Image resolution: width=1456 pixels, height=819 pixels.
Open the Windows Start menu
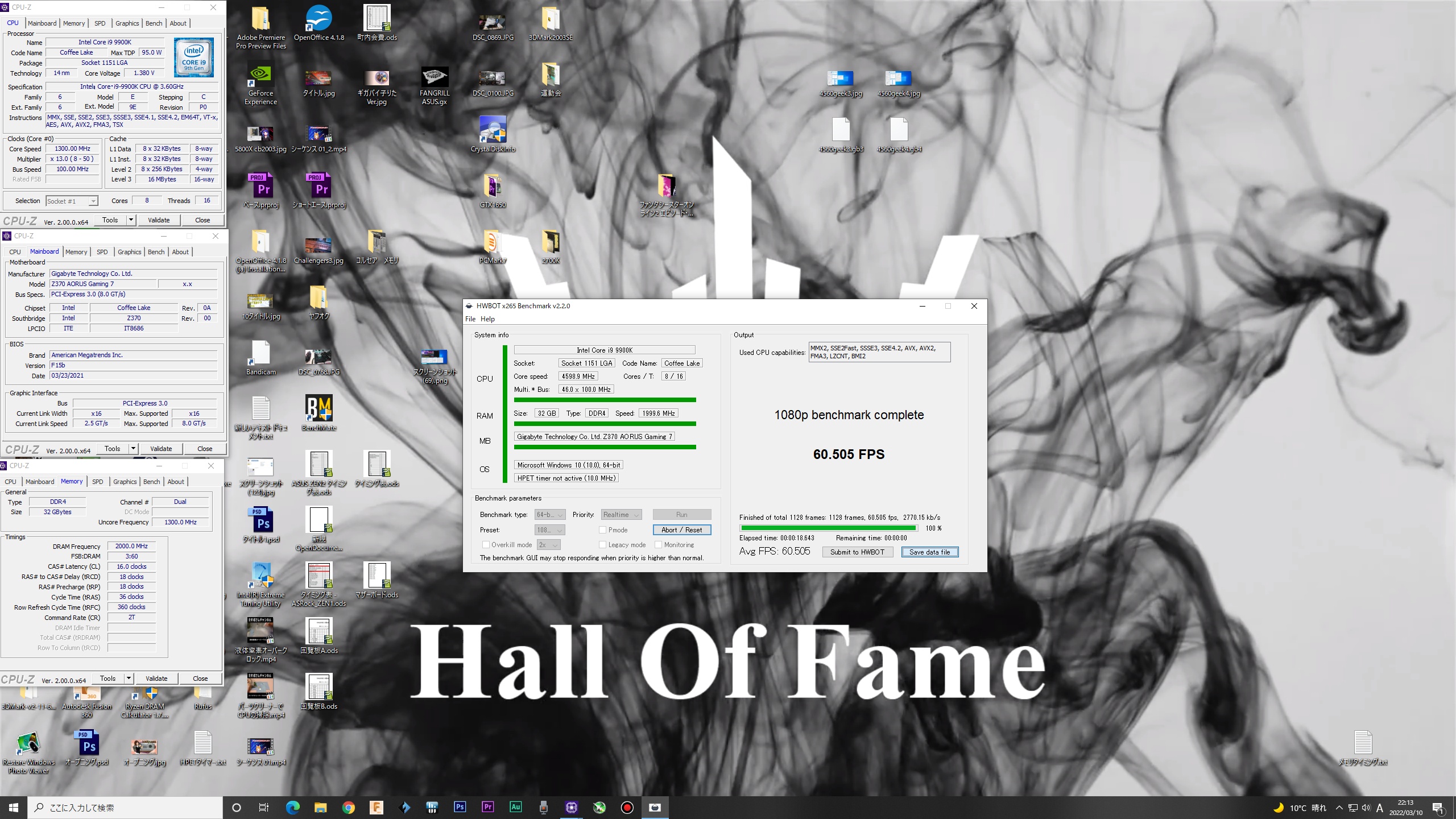click(x=14, y=807)
